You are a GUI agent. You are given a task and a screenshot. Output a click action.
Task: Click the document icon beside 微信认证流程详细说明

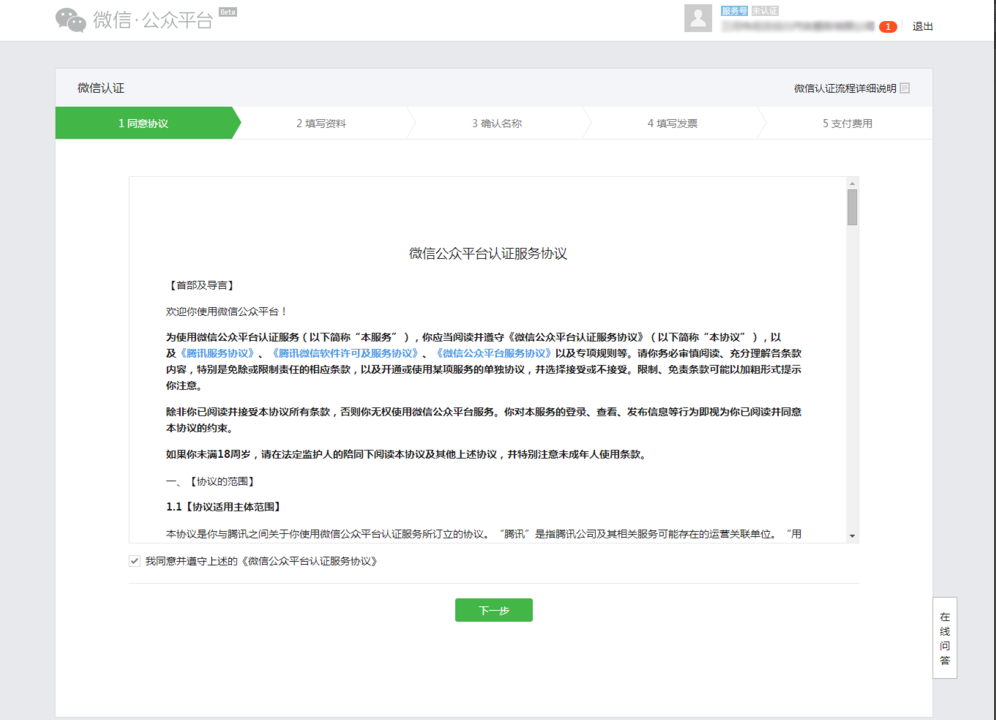pyautogui.click(x=905, y=88)
